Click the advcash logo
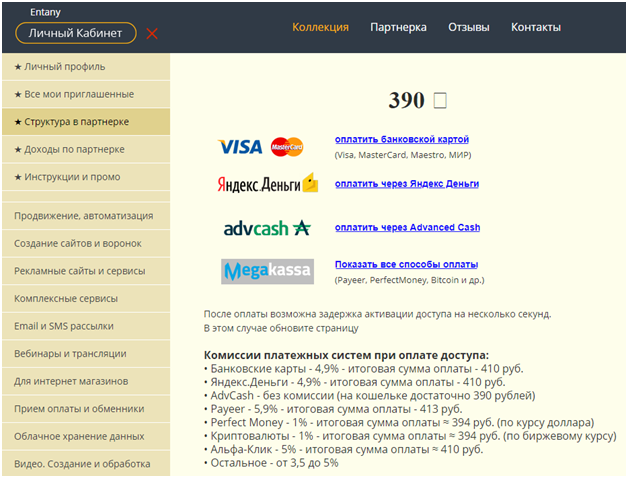 click(267, 228)
